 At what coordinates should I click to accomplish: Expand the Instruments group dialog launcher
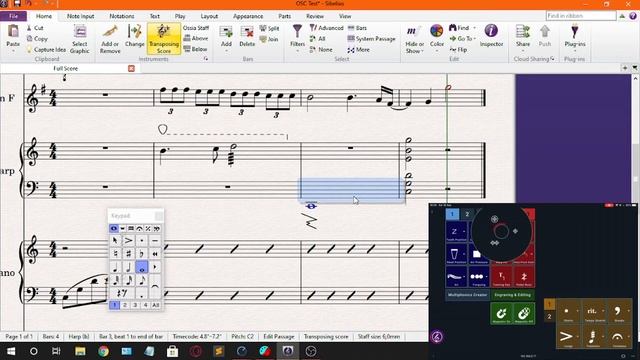pos(206,59)
